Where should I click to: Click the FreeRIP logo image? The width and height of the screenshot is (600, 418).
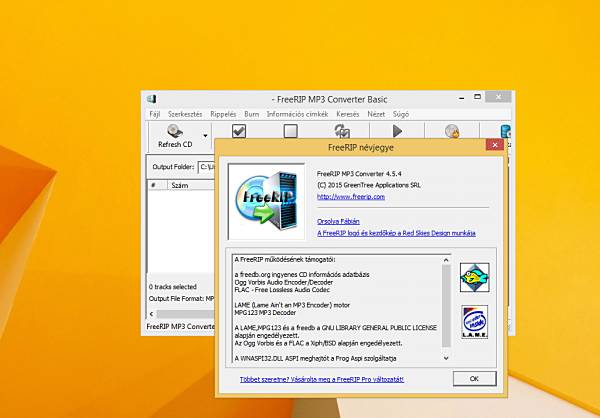pos(267,202)
